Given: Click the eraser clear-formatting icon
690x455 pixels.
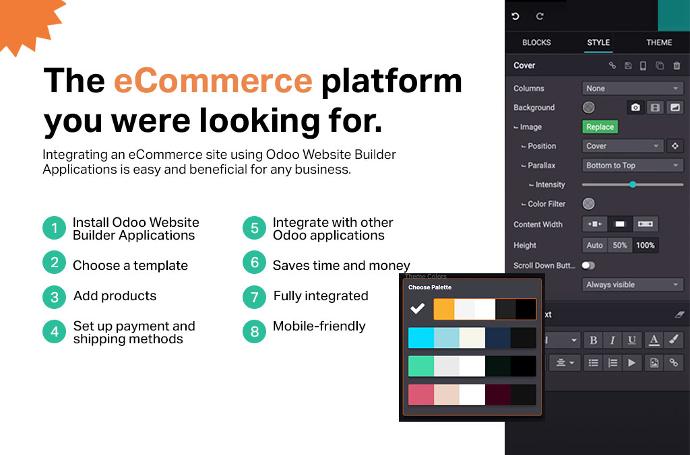Looking at the screenshot, I should click(679, 314).
